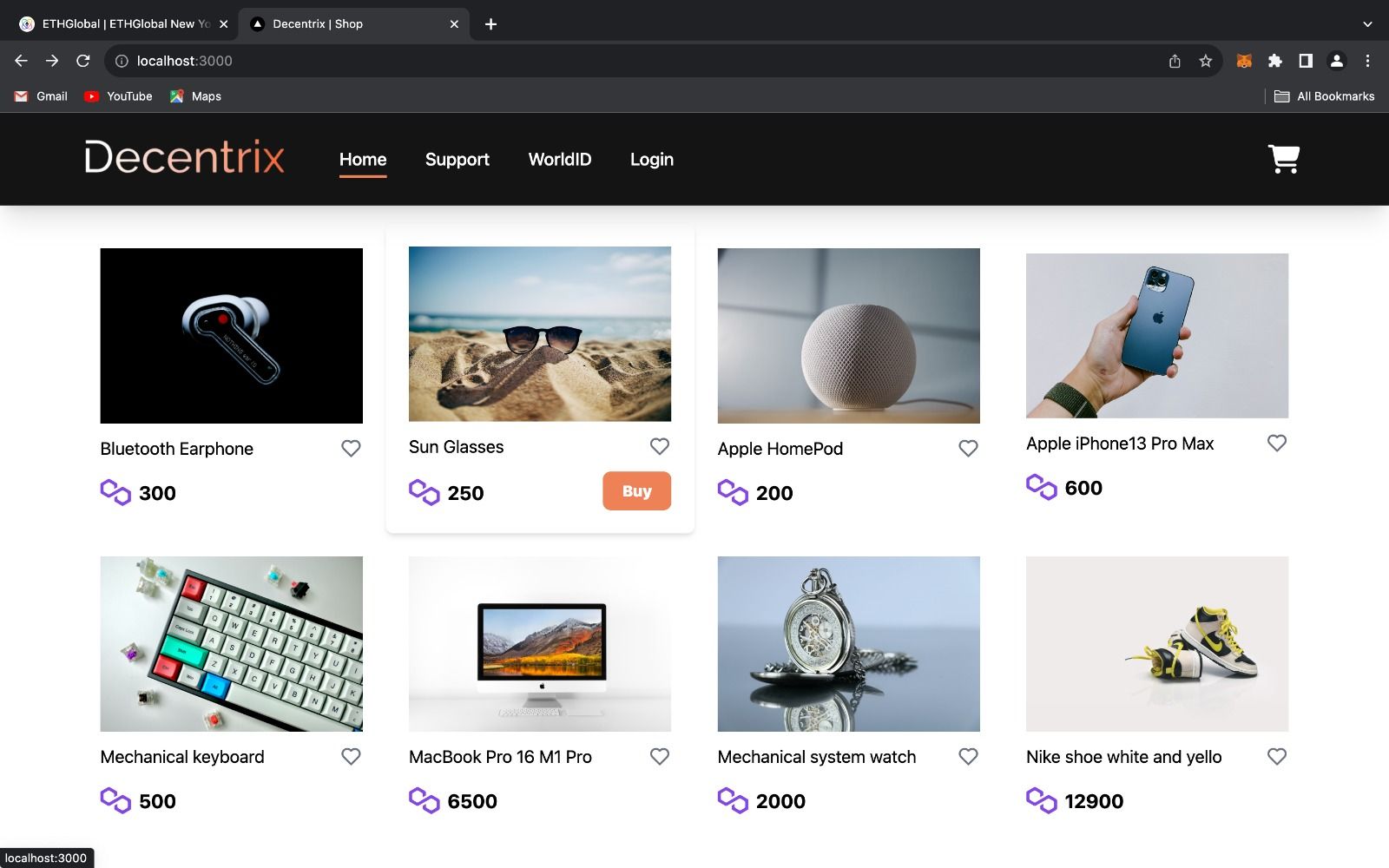Select the Bluetooth Earphone title
The height and width of the screenshot is (868, 1389).
coord(177,449)
